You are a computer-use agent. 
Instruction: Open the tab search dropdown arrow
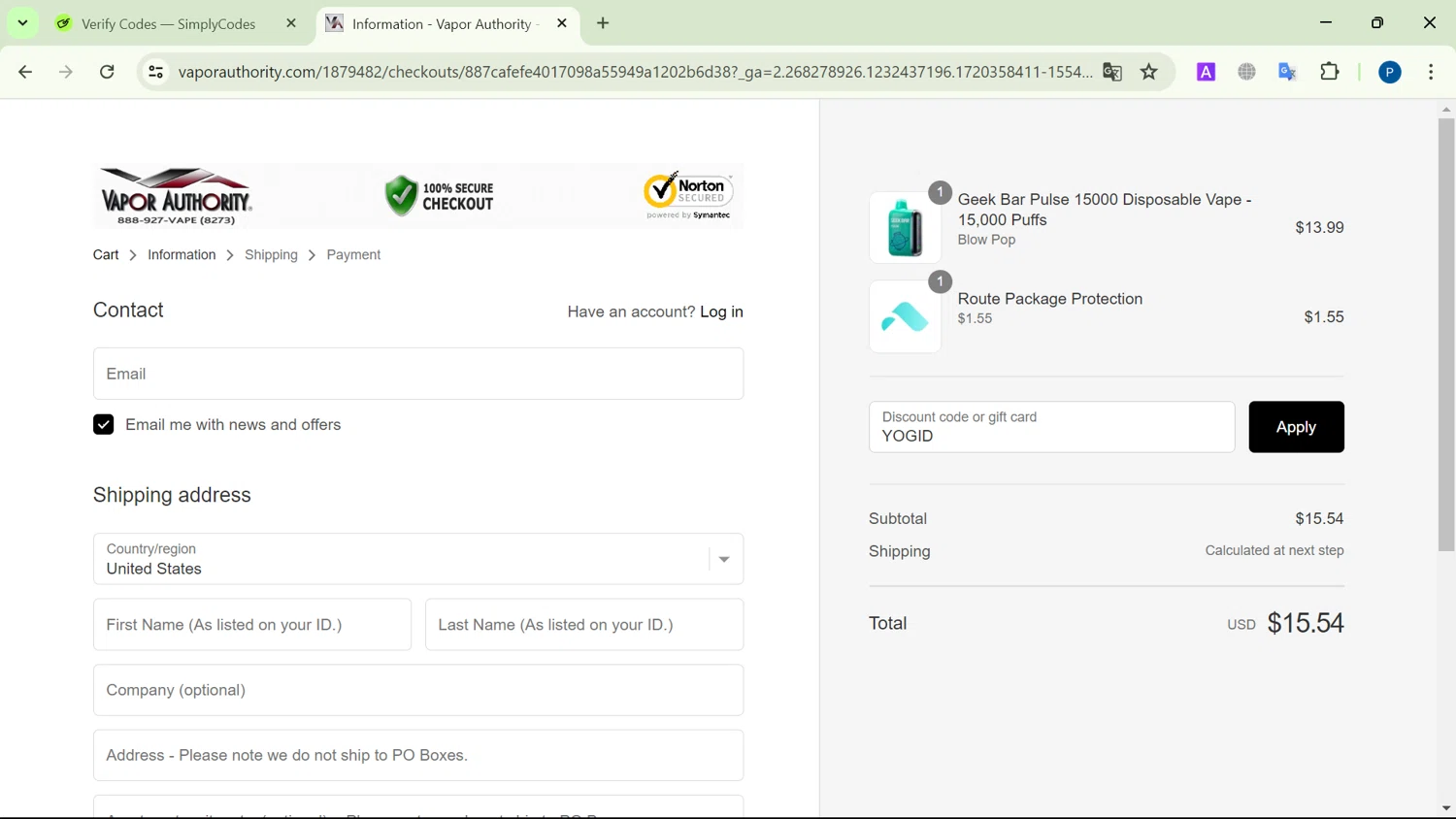22,23
